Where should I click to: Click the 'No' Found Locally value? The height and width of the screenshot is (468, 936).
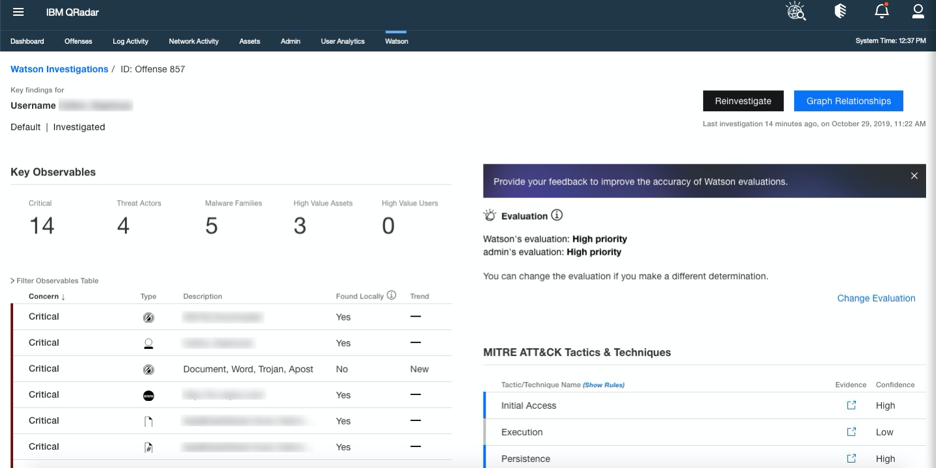(x=341, y=370)
